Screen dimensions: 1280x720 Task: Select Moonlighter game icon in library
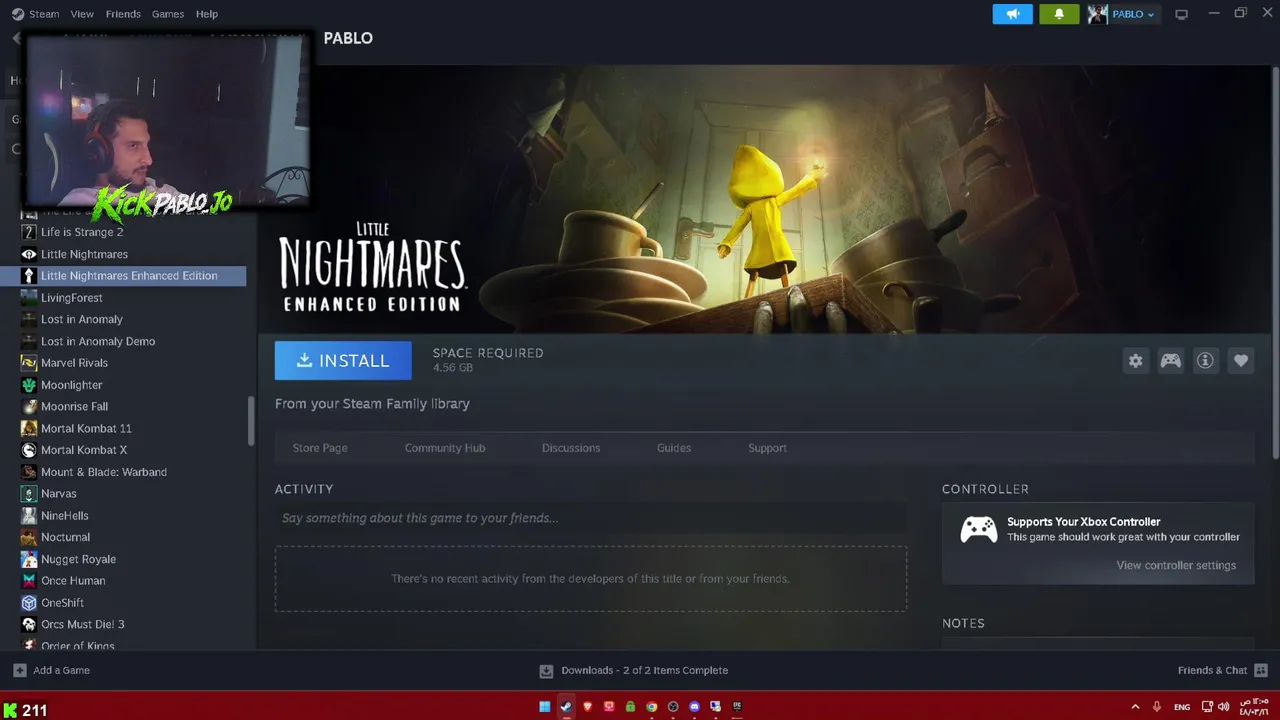click(29, 385)
